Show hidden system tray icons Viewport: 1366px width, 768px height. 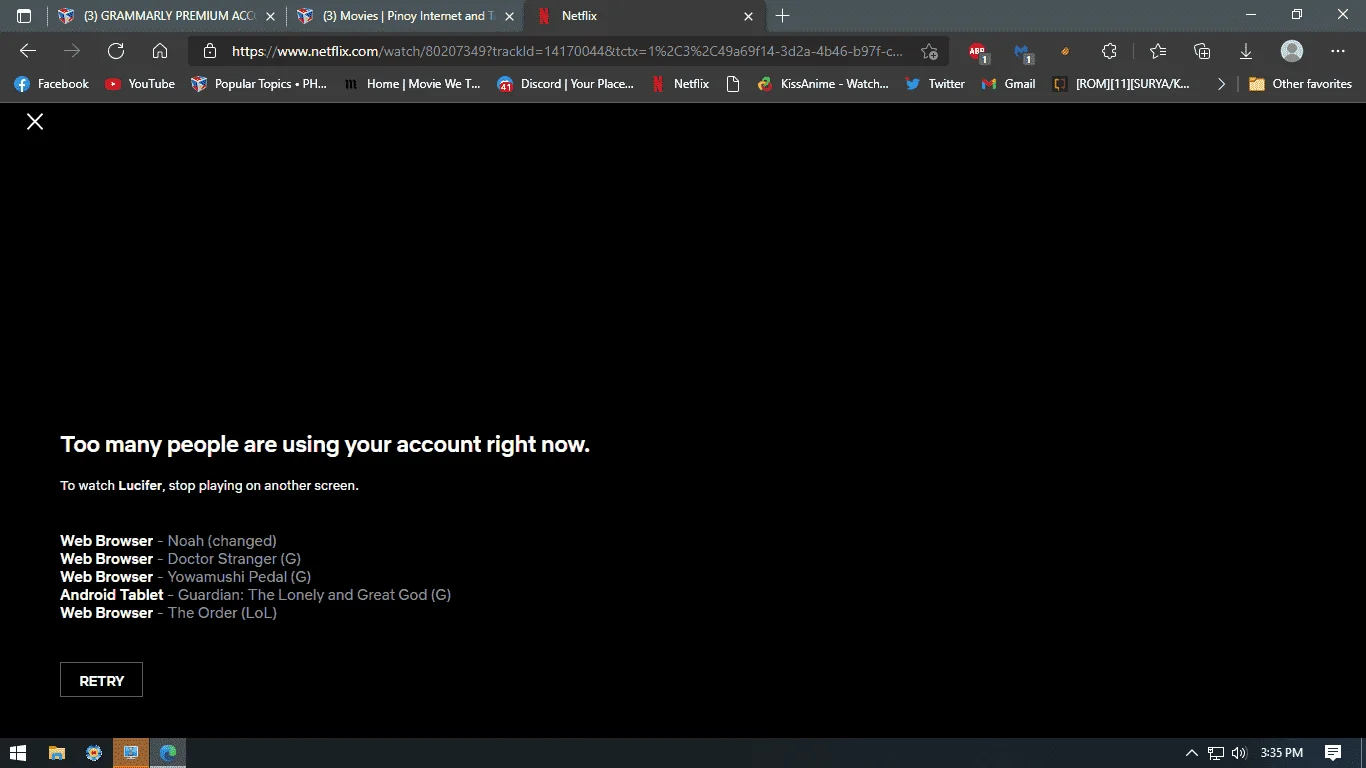pos(1191,753)
